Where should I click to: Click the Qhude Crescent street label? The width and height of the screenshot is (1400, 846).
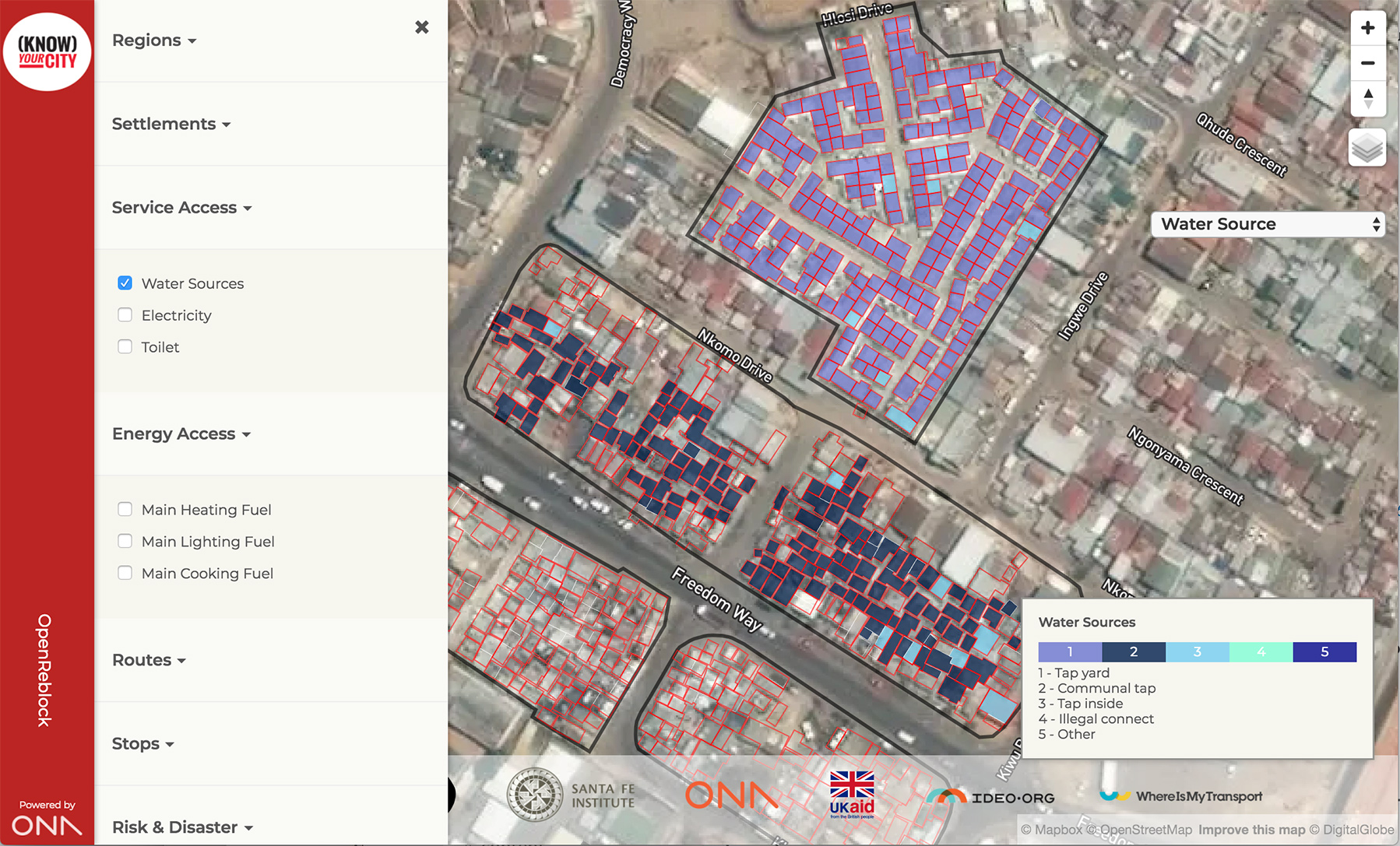coord(1242,145)
